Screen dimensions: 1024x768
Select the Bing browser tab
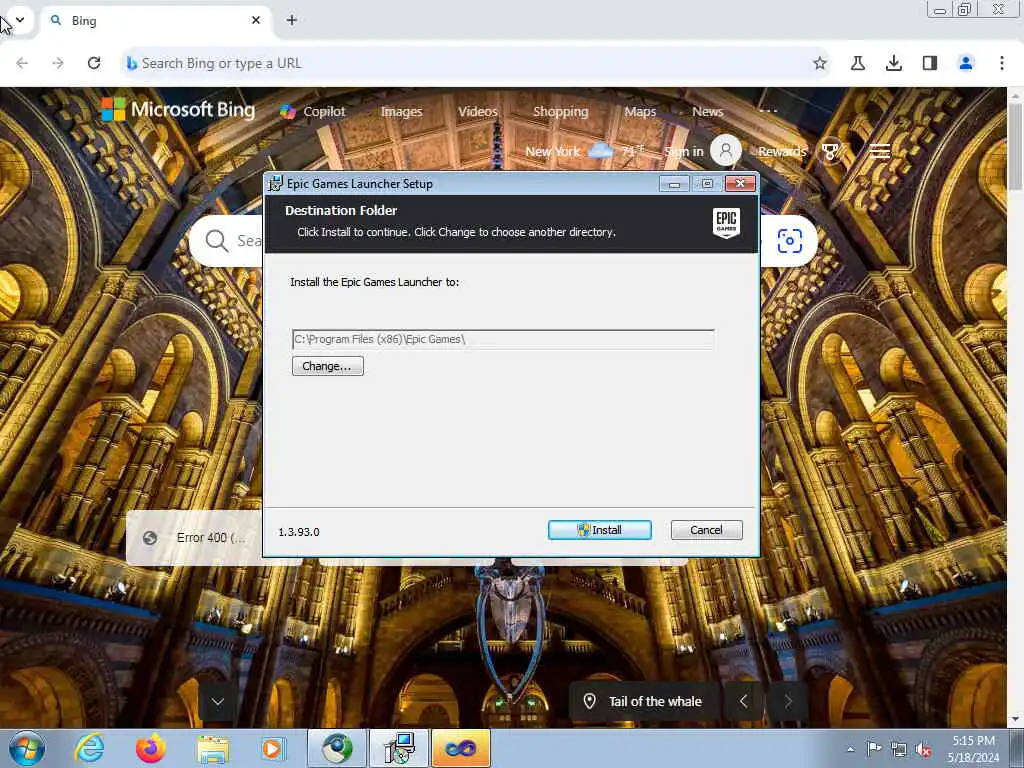coord(157,20)
